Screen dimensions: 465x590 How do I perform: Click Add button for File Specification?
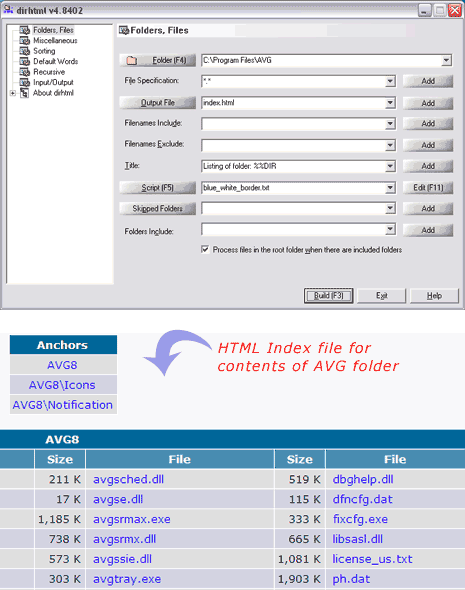coord(428,81)
